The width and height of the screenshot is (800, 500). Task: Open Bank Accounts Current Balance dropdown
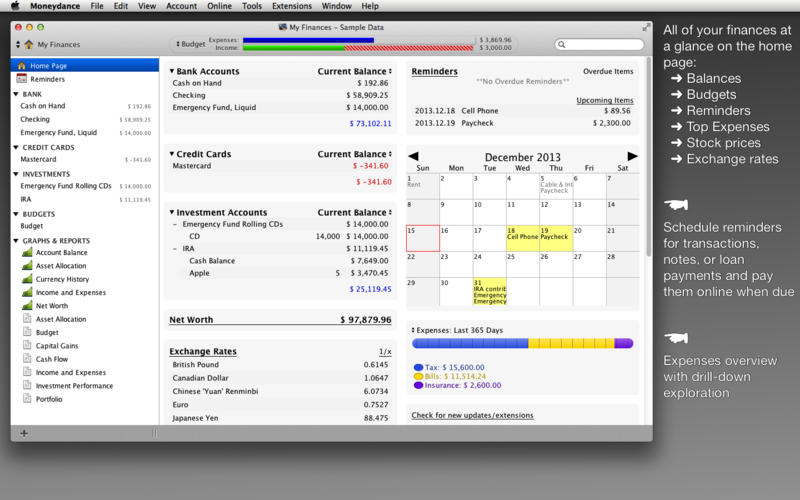pyautogui.click(x=355, y=71)
